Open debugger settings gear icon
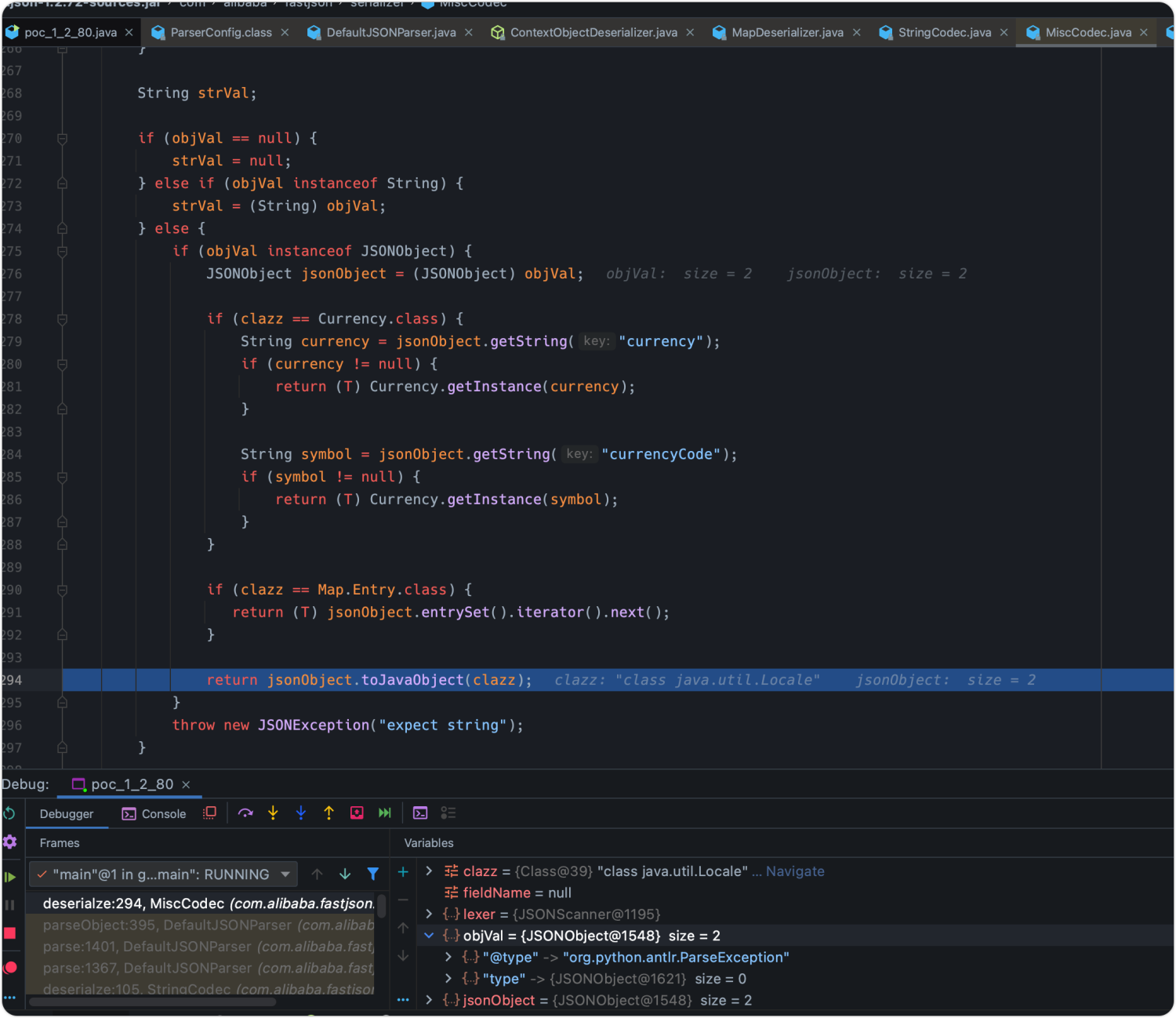 coord(9,842)
